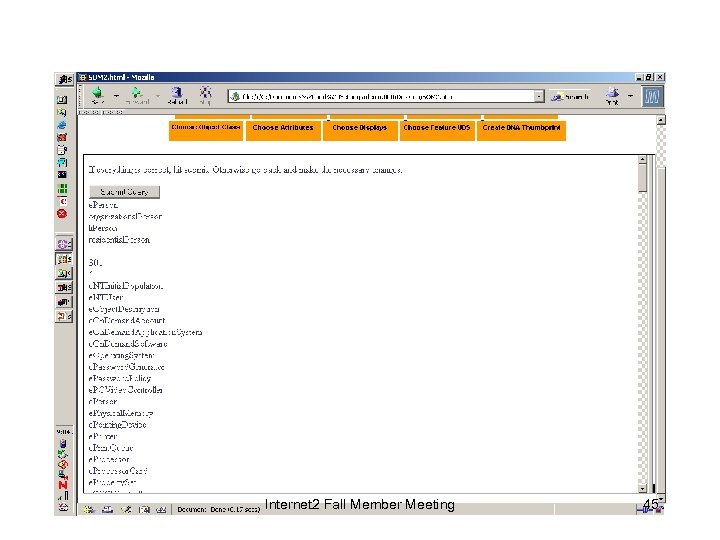Click the Mozilla throbber logo
The height and width of the screenshot is (540, 720).
652,96
